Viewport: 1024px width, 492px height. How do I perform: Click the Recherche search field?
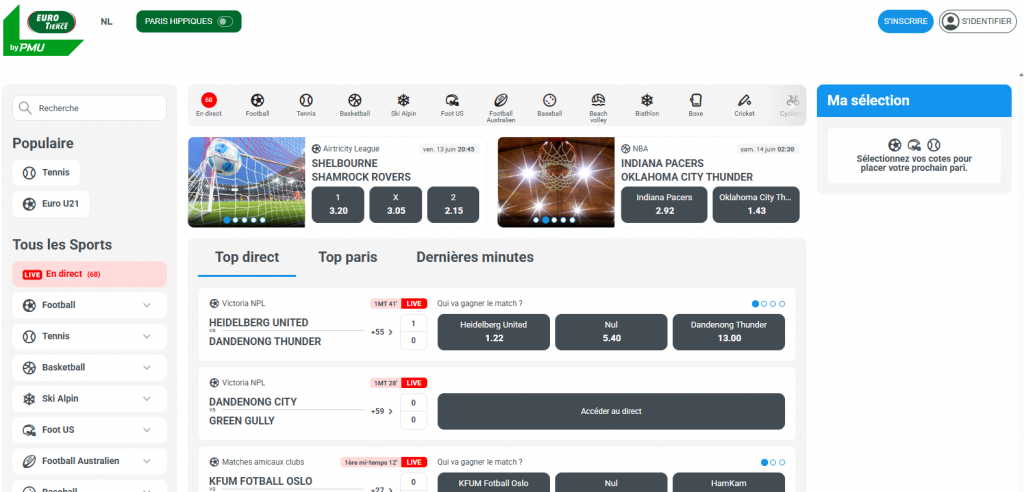(x=90, y=108)
